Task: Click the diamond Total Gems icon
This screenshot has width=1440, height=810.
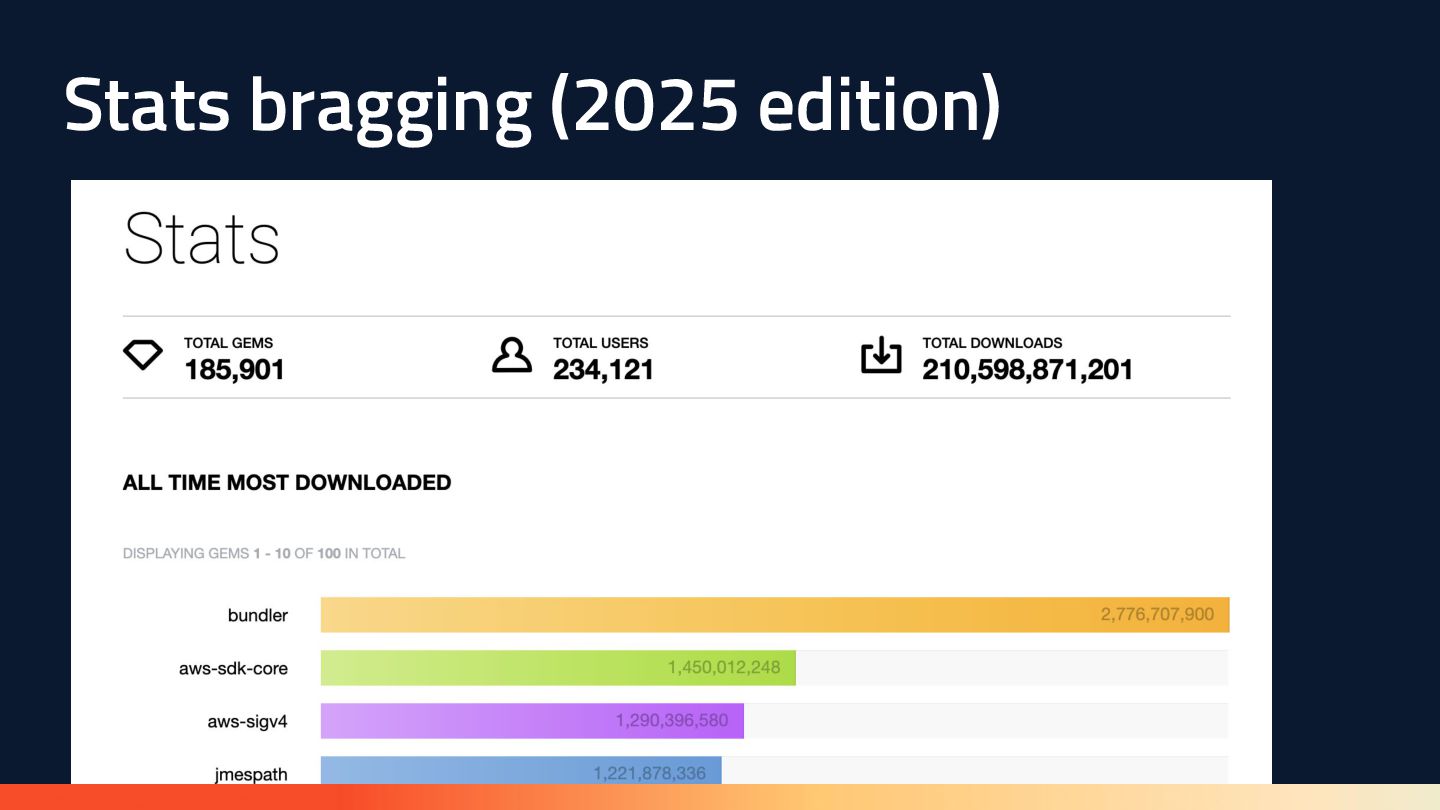Action: tap(142, 355)
